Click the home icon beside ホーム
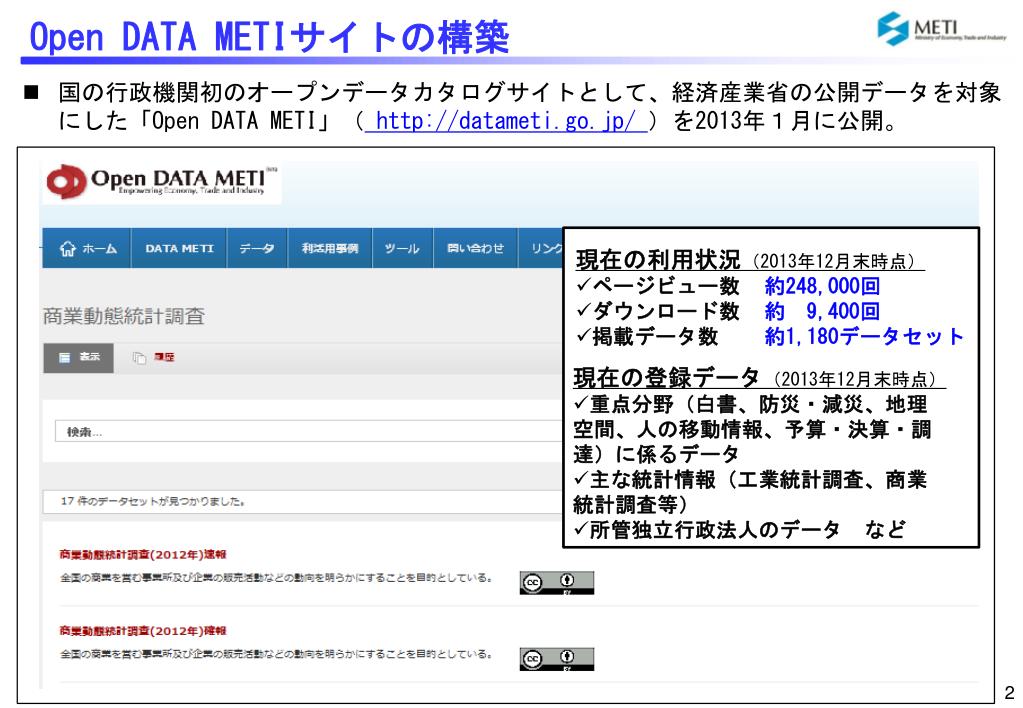 click(68, 249)
